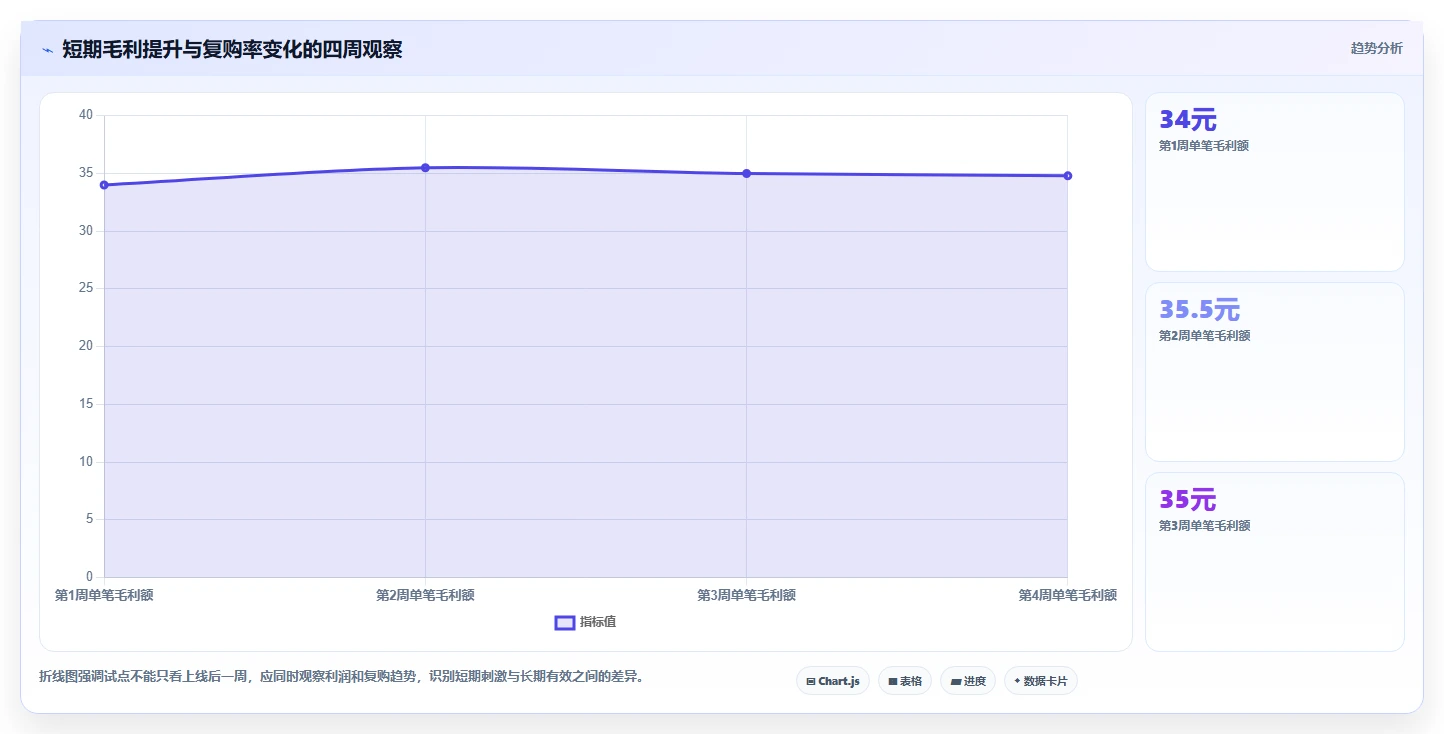Click the 表格 tag icon
The height and width of the screenshot is (734, 1444).
(892, 681)
